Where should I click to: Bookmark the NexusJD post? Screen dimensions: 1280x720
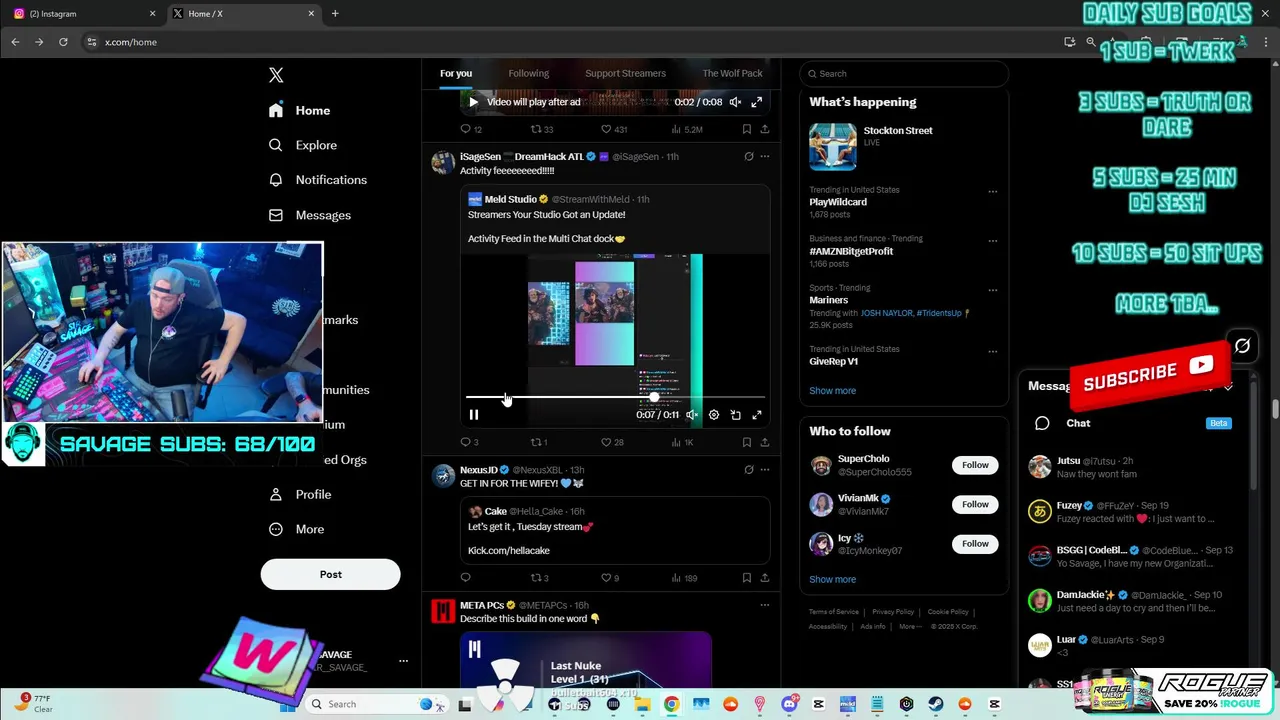coord(747,578)
